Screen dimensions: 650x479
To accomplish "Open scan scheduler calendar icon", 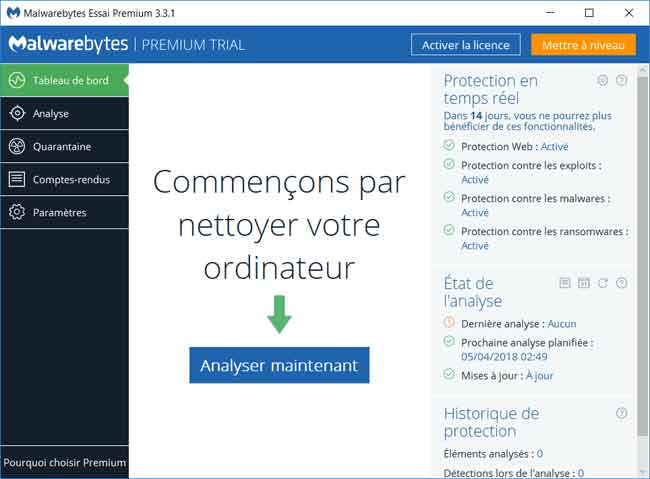I will click(584, 283).
